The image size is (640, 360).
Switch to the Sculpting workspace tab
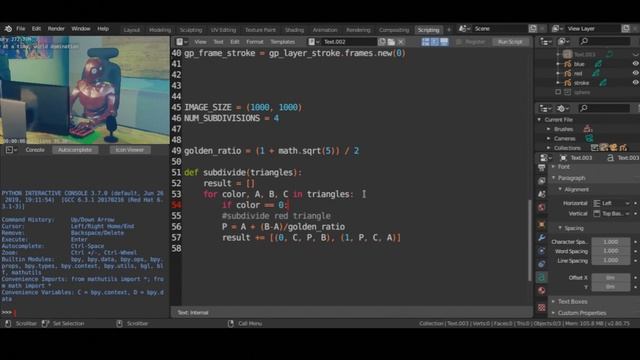tap(191, 30)
